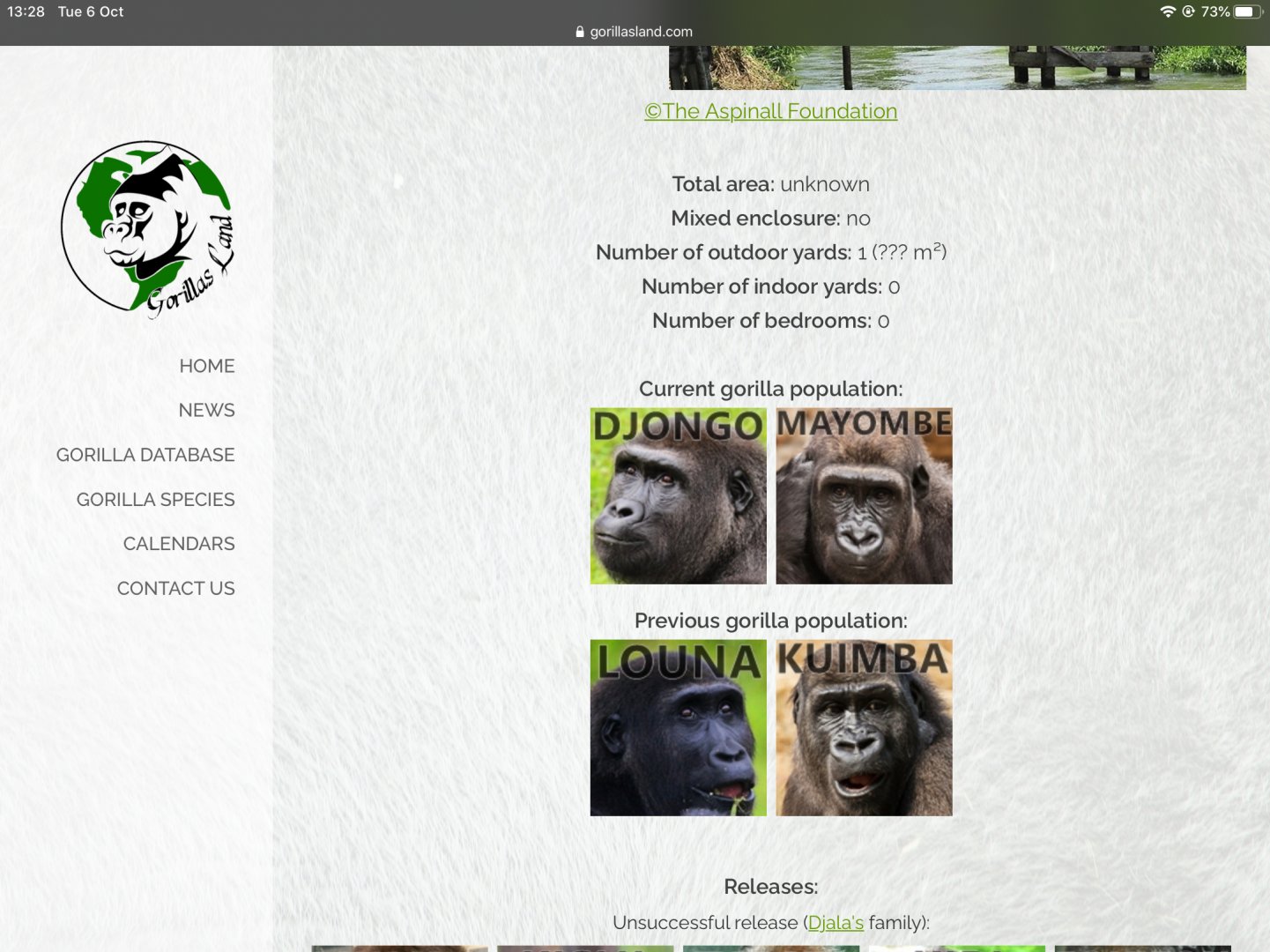Tap the orientation lock status icon
Image resolution: width=1270 pixels, height=952 pixels.
1188,11
